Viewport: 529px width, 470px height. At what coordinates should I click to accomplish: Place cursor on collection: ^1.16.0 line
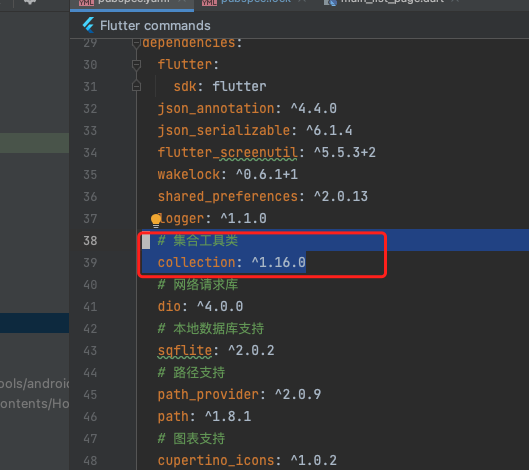[x=231, y=262]
